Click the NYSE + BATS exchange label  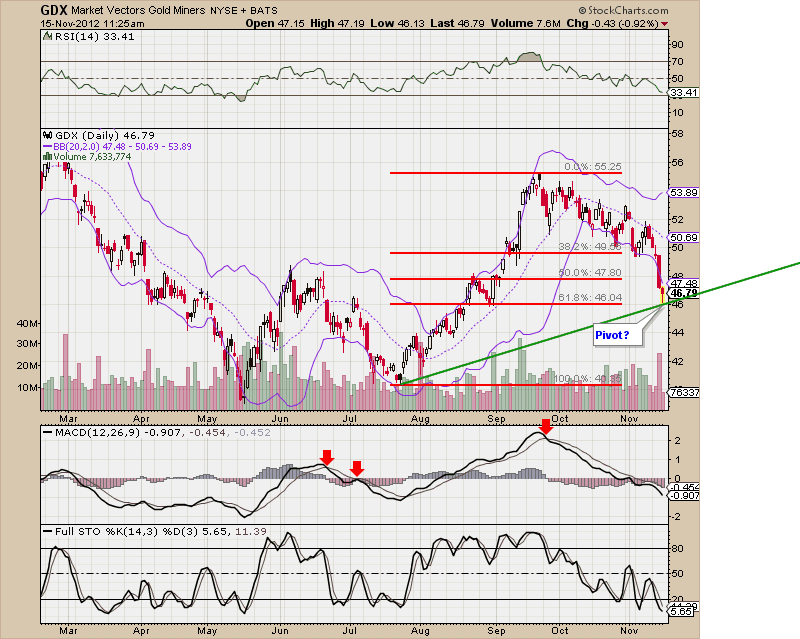click(244, 10)
